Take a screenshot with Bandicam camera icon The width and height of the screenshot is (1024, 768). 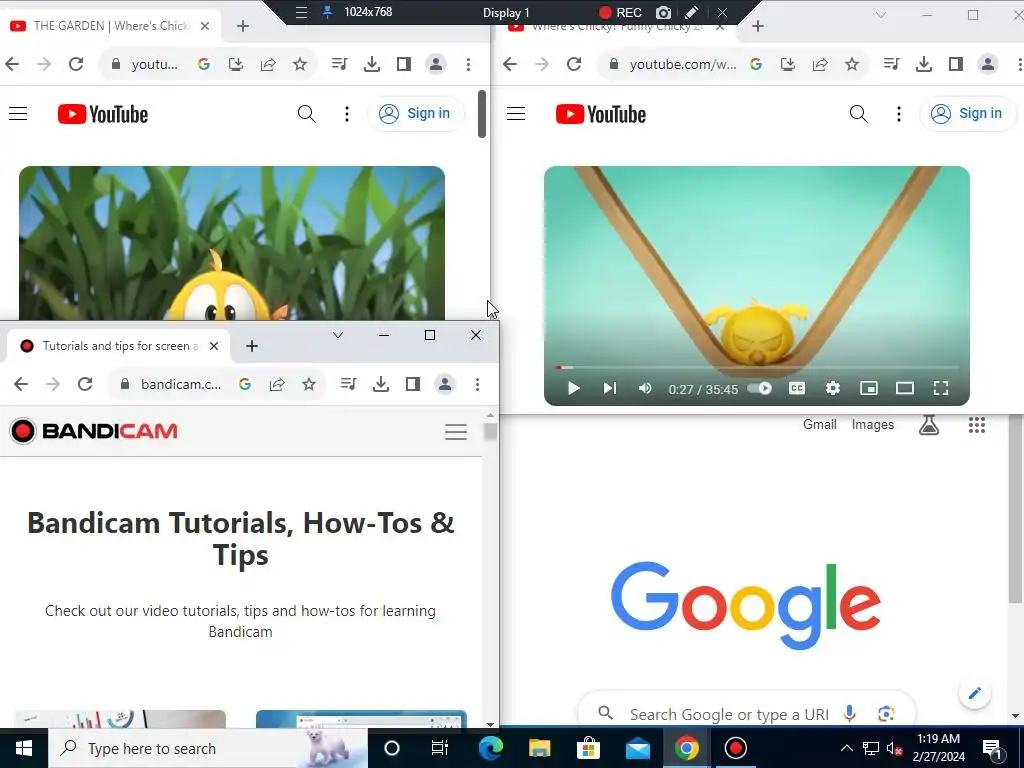pos(663,12)
